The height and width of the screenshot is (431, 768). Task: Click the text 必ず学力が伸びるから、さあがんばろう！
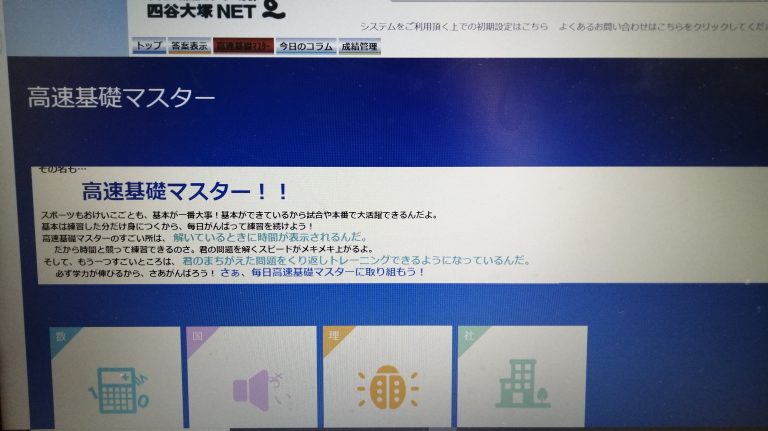136,272
